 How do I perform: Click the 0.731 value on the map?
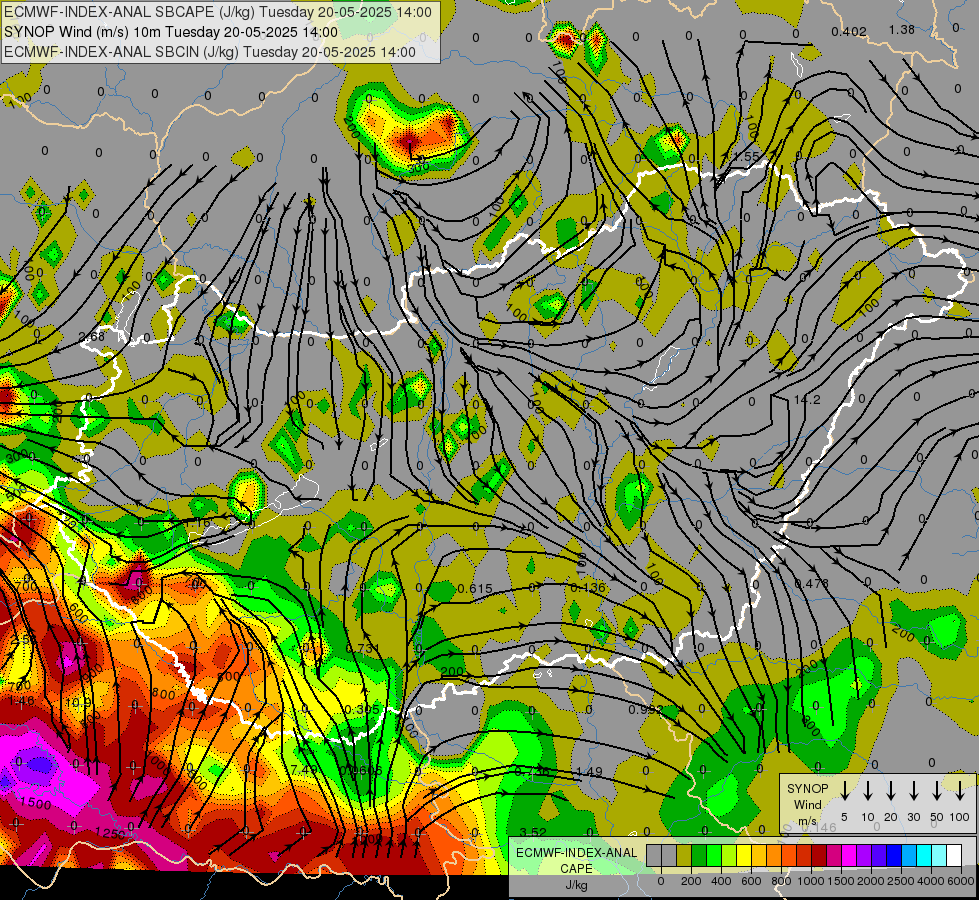(x=363, y=648)
